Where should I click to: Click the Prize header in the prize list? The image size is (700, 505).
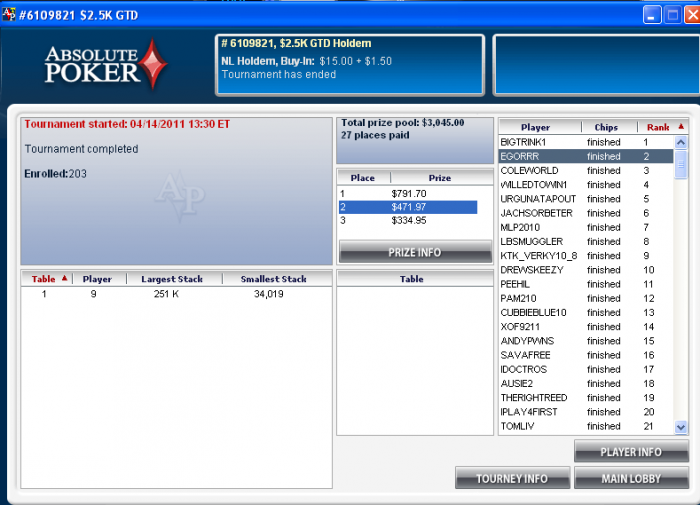tap(441, 178)
